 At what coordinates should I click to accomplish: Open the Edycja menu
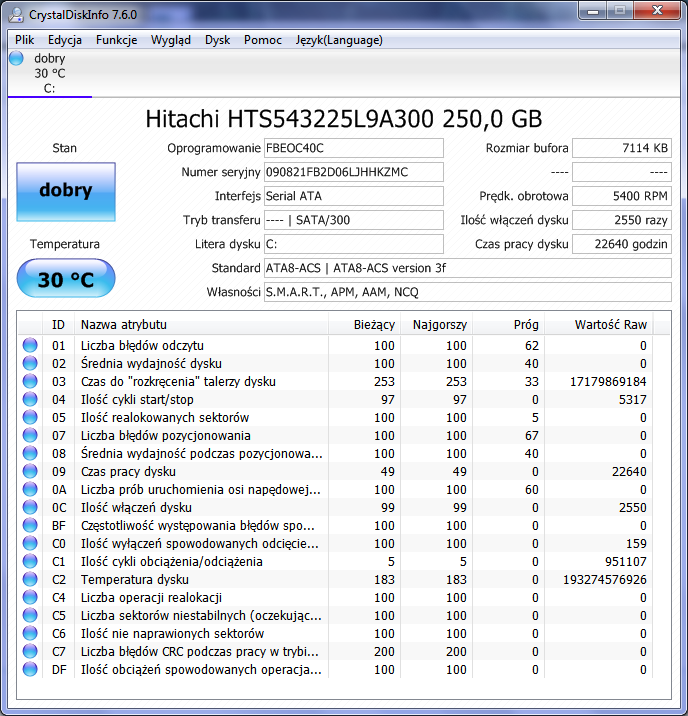click(x=65, y=40)
